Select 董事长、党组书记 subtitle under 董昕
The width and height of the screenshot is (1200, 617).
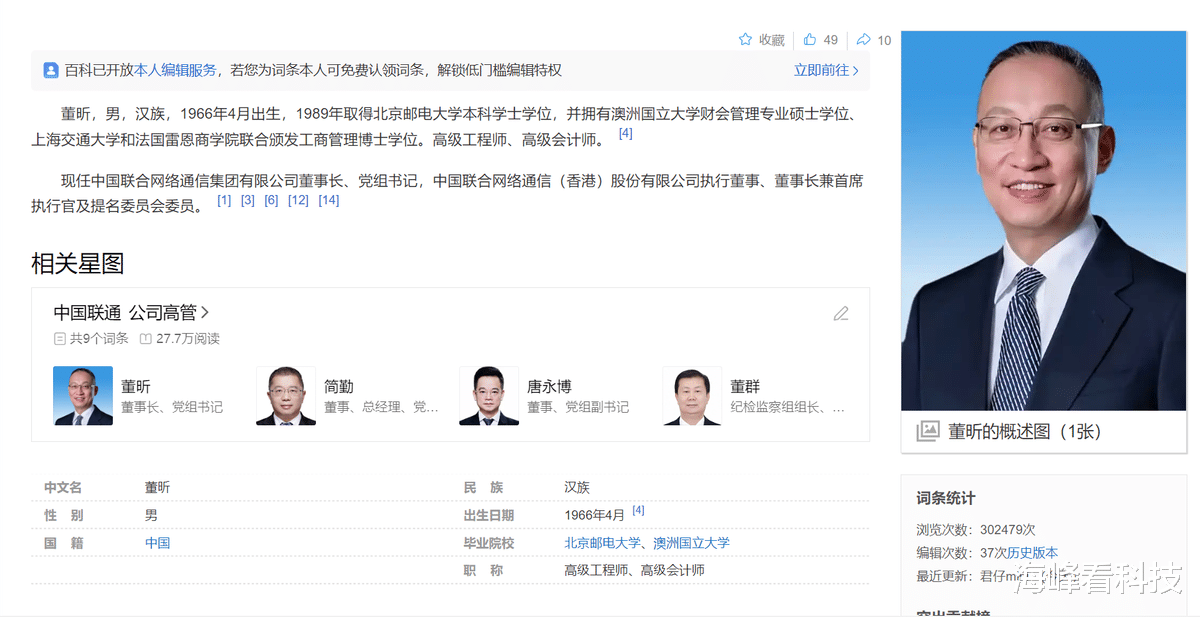tap(172, 408)
